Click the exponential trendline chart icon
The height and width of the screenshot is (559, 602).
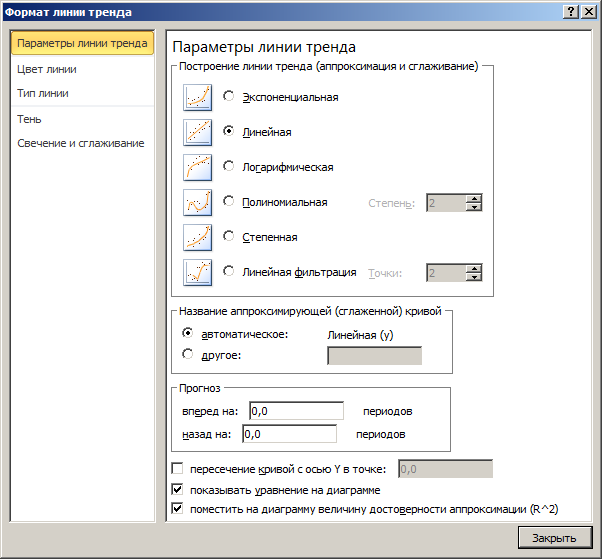197,98
